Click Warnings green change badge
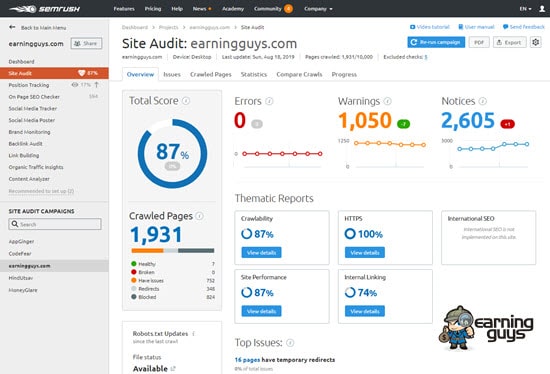Viewport: 550px width, 374px height. pyautogui.click(x=403, y=124)
